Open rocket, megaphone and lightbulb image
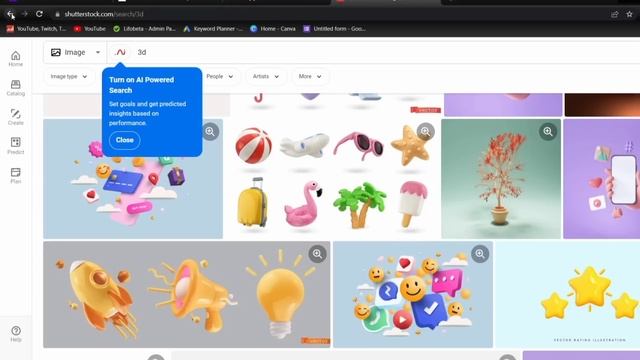Image resolution: width=640 pixels, height=360 pixels. point(187,294)
